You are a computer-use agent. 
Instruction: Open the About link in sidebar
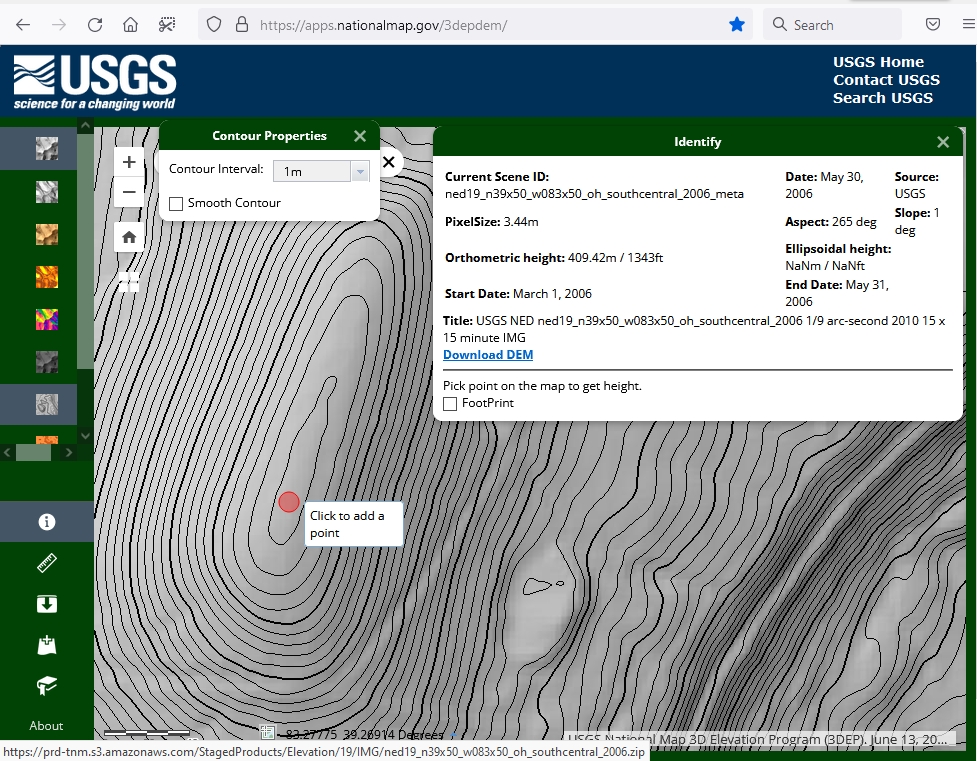[46, 725]
